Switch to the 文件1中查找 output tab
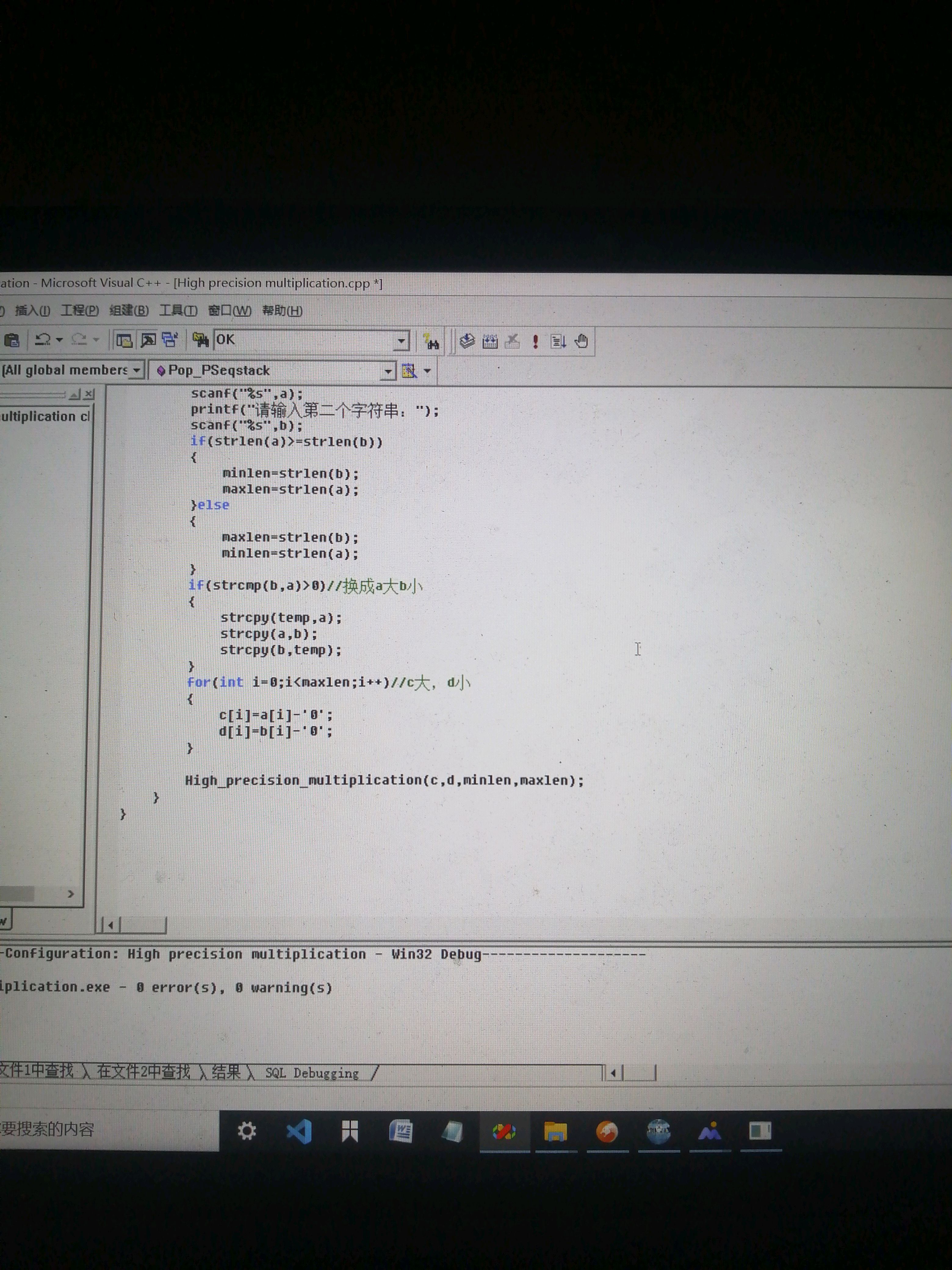The height and width of the screenshot is (1270, 952). click(x=37, y=1070)
